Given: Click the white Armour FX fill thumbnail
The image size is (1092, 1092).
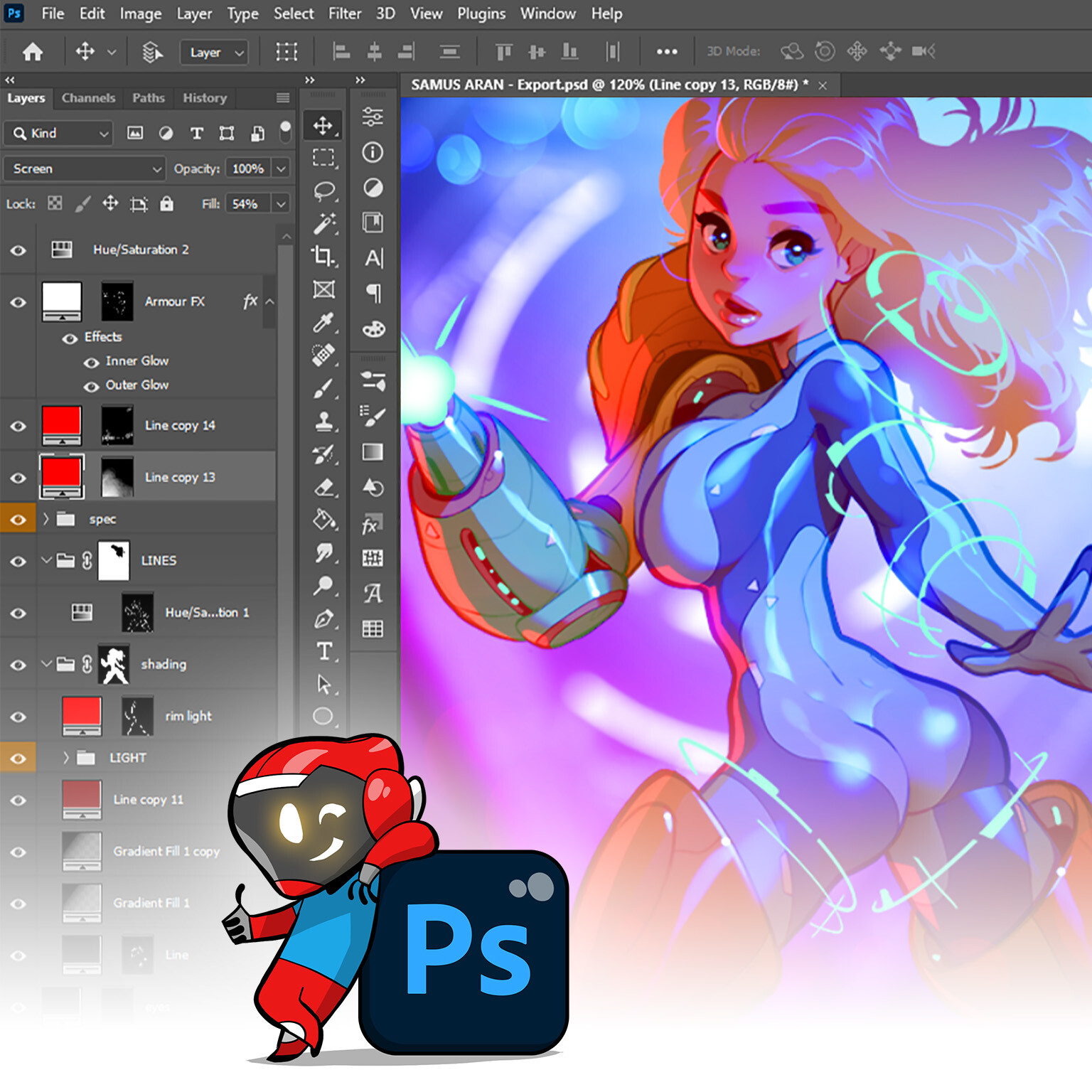Looking at the screenshot, I should point(62,301).
